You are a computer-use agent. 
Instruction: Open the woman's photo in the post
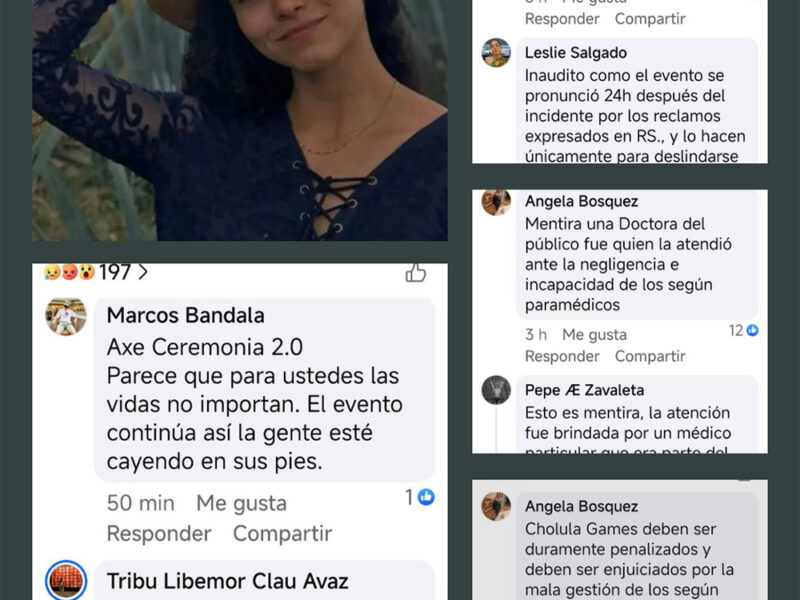(240, 120)
